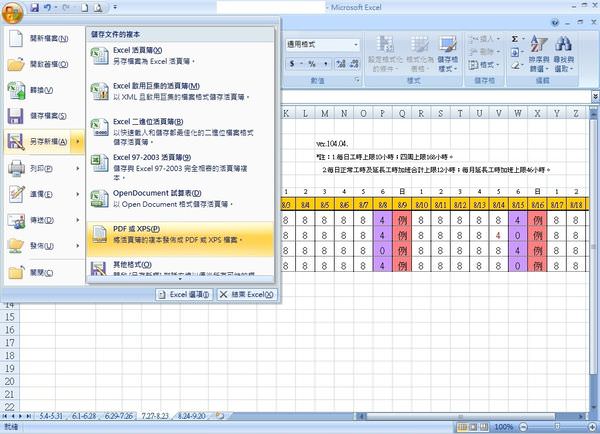The height and width of the screenshot is (434, 600).
Task: Open 格式 format dropdown in cells group
Action: point(484,65)
